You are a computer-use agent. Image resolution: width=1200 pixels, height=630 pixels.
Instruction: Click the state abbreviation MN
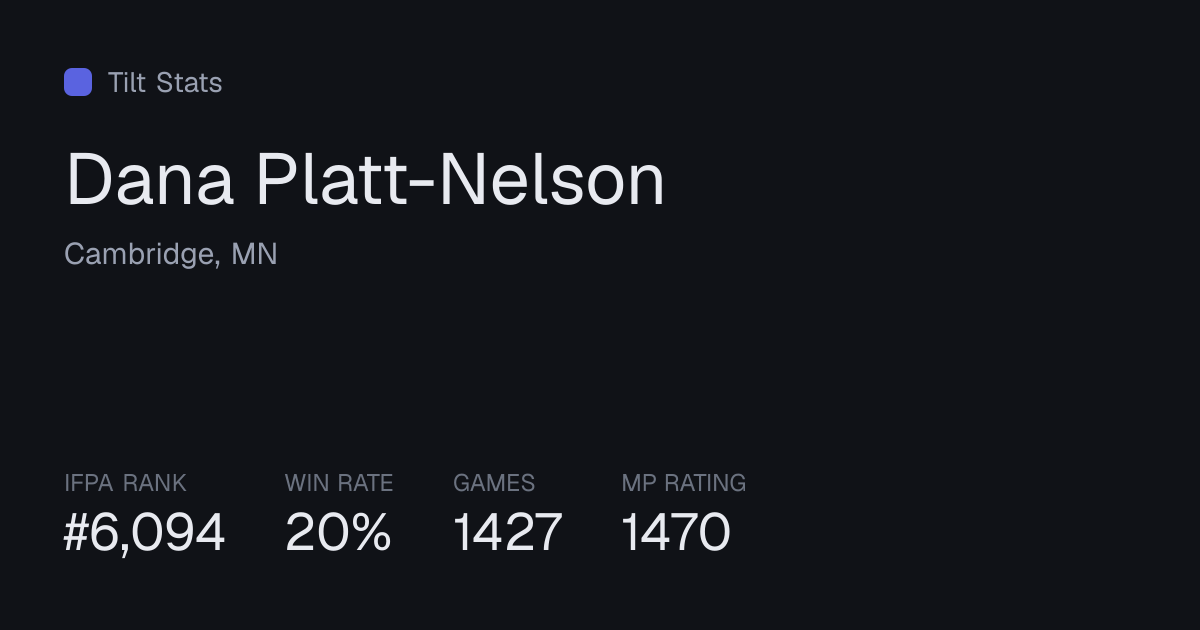click(254, 254)
